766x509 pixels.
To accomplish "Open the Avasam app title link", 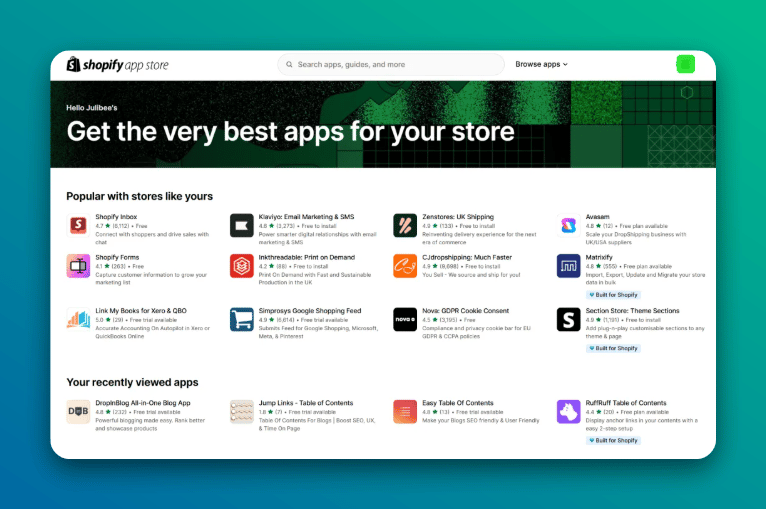I will tap(597, 216).
